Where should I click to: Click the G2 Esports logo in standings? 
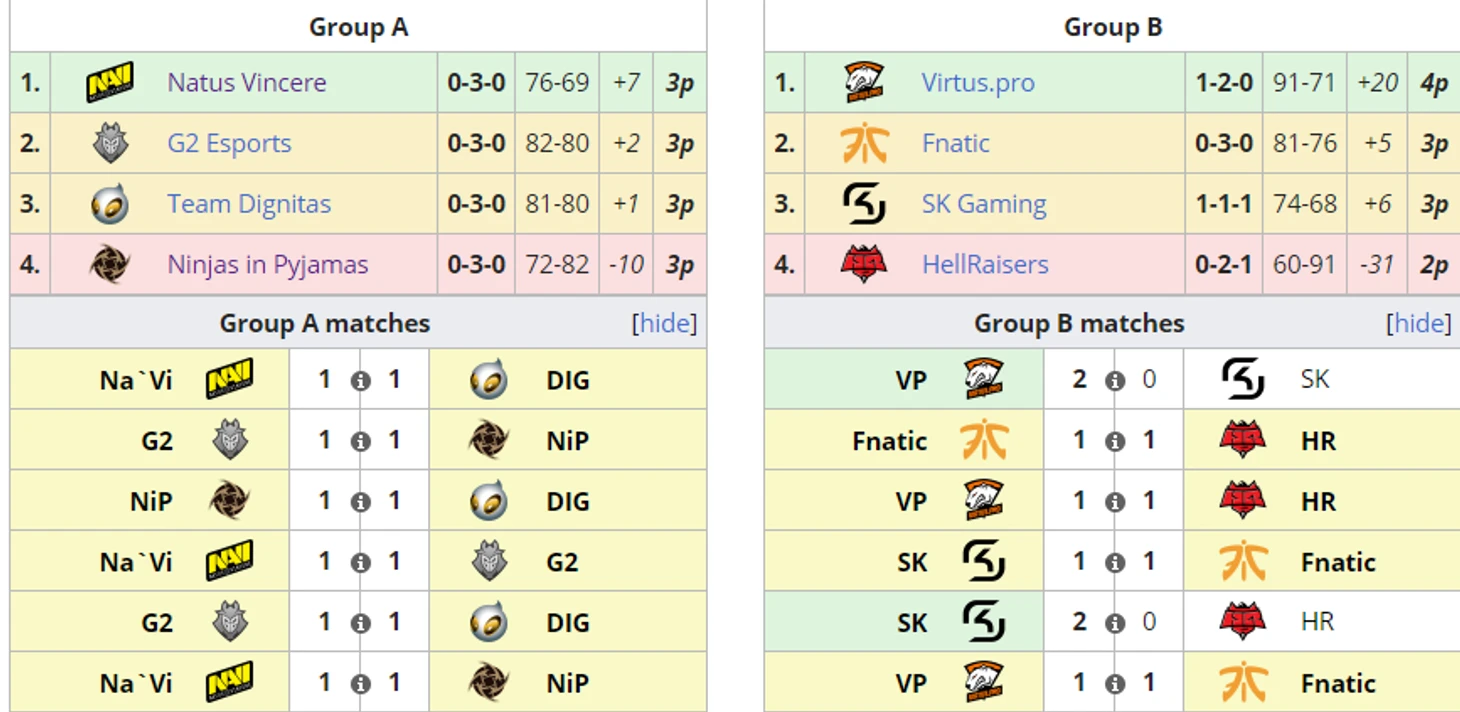pyautogui.click(x=110, y=143)
